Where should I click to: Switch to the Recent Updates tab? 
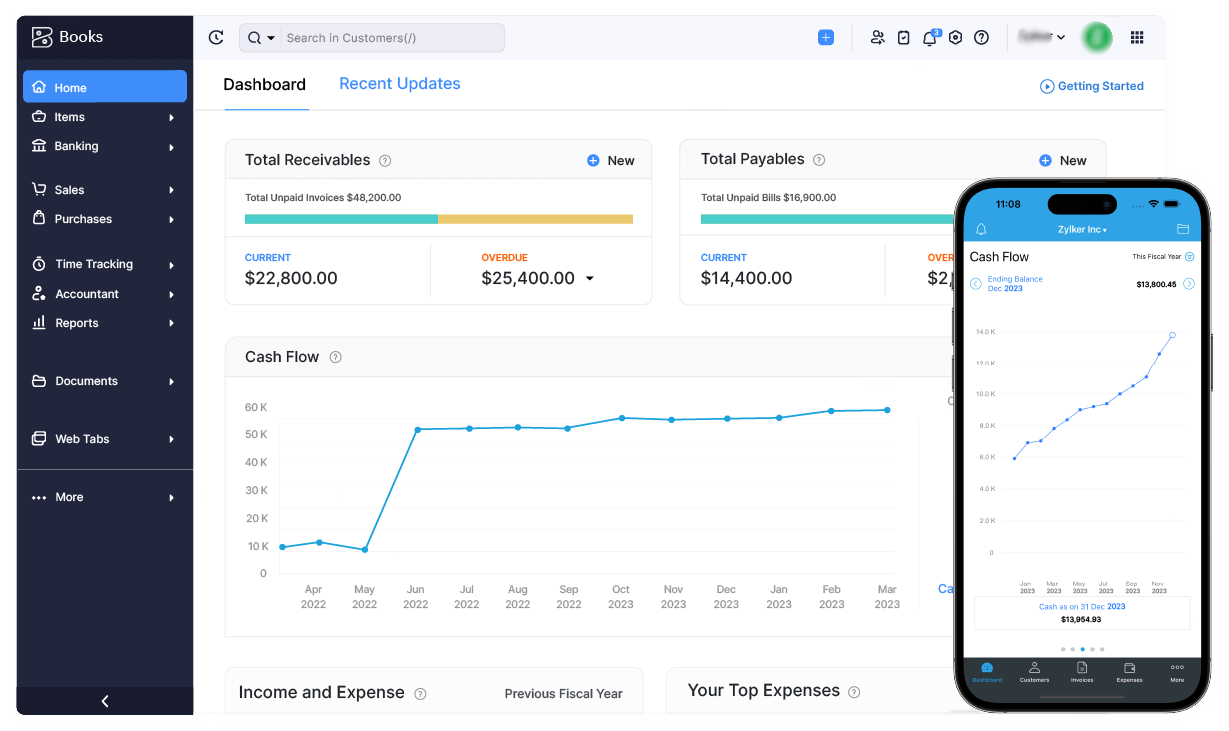tap(399, 84)
